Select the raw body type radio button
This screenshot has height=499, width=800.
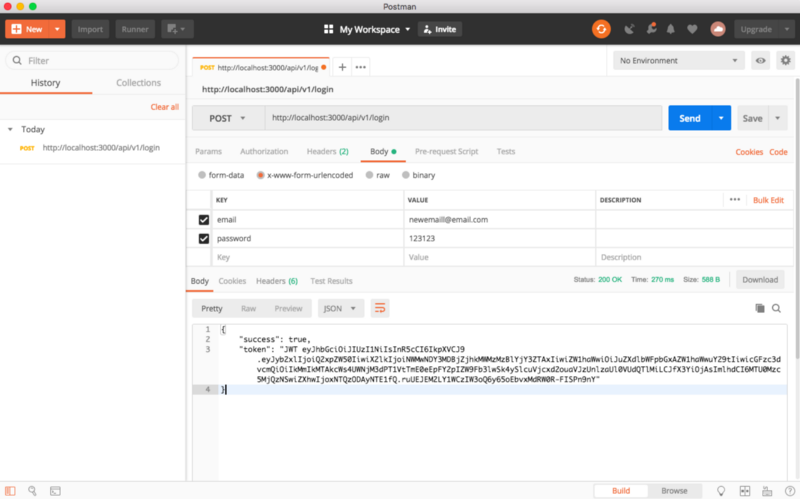click(369, 175)
